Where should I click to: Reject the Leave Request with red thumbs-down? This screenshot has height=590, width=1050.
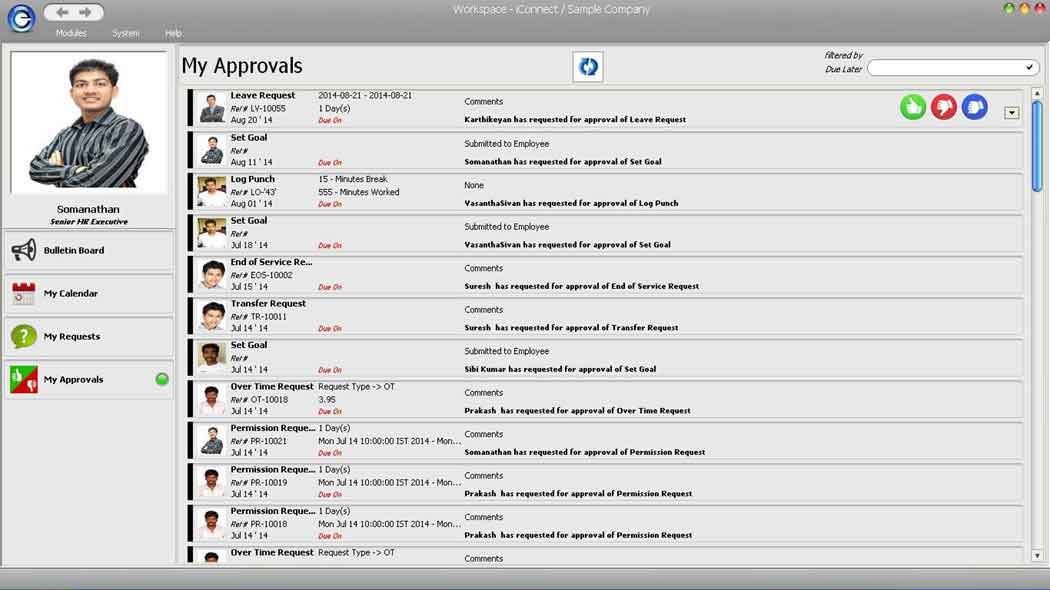point(943,107)
